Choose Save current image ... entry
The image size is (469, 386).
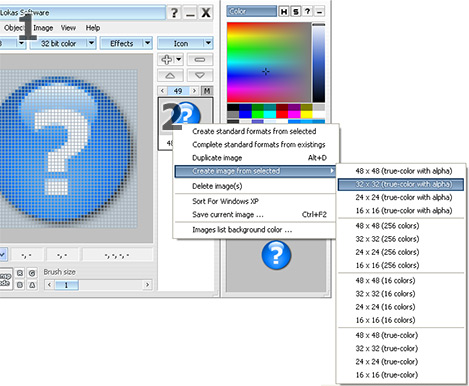[254, 214]
